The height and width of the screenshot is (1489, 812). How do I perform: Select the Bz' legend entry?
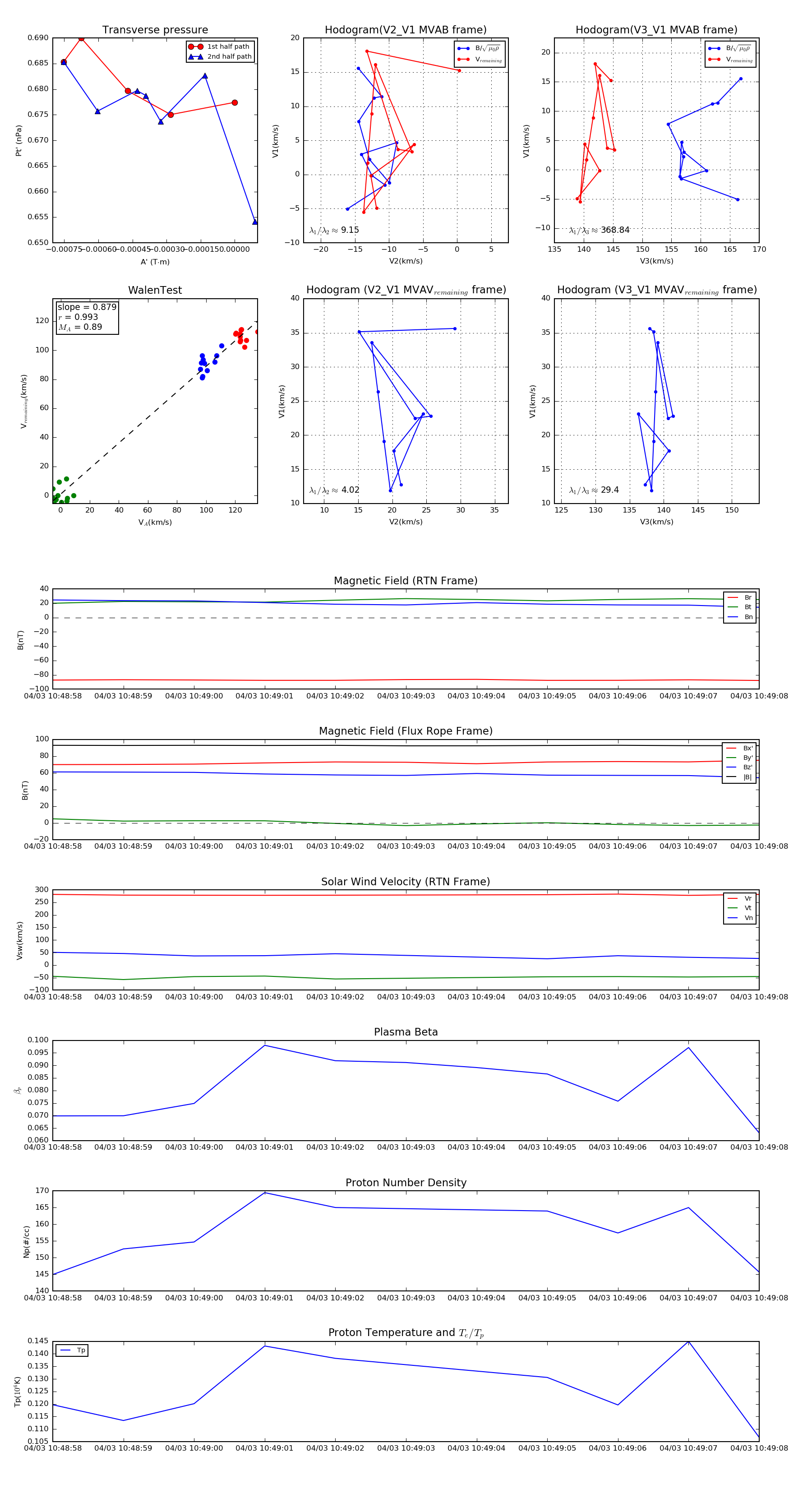tap(739, 767)
